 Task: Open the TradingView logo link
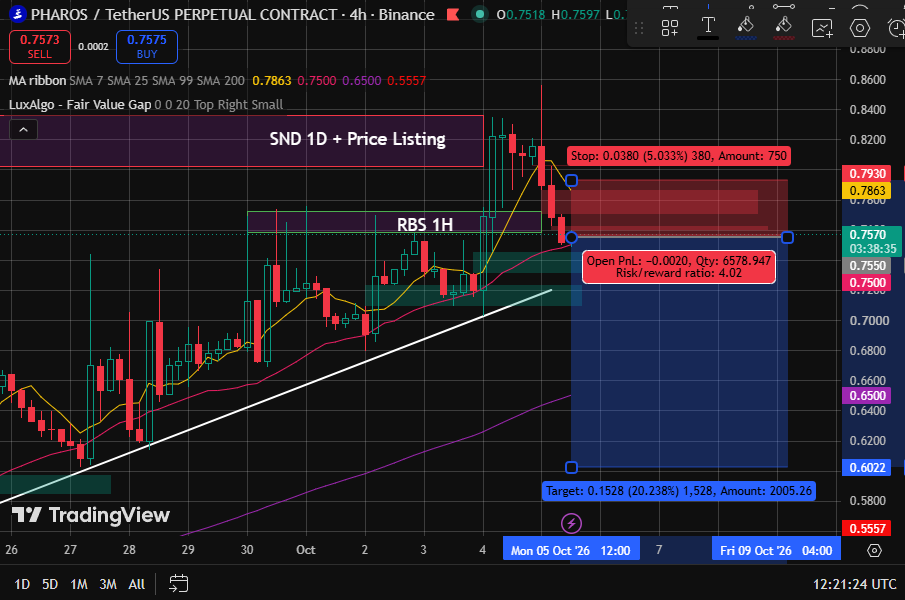tap(91, 515)
